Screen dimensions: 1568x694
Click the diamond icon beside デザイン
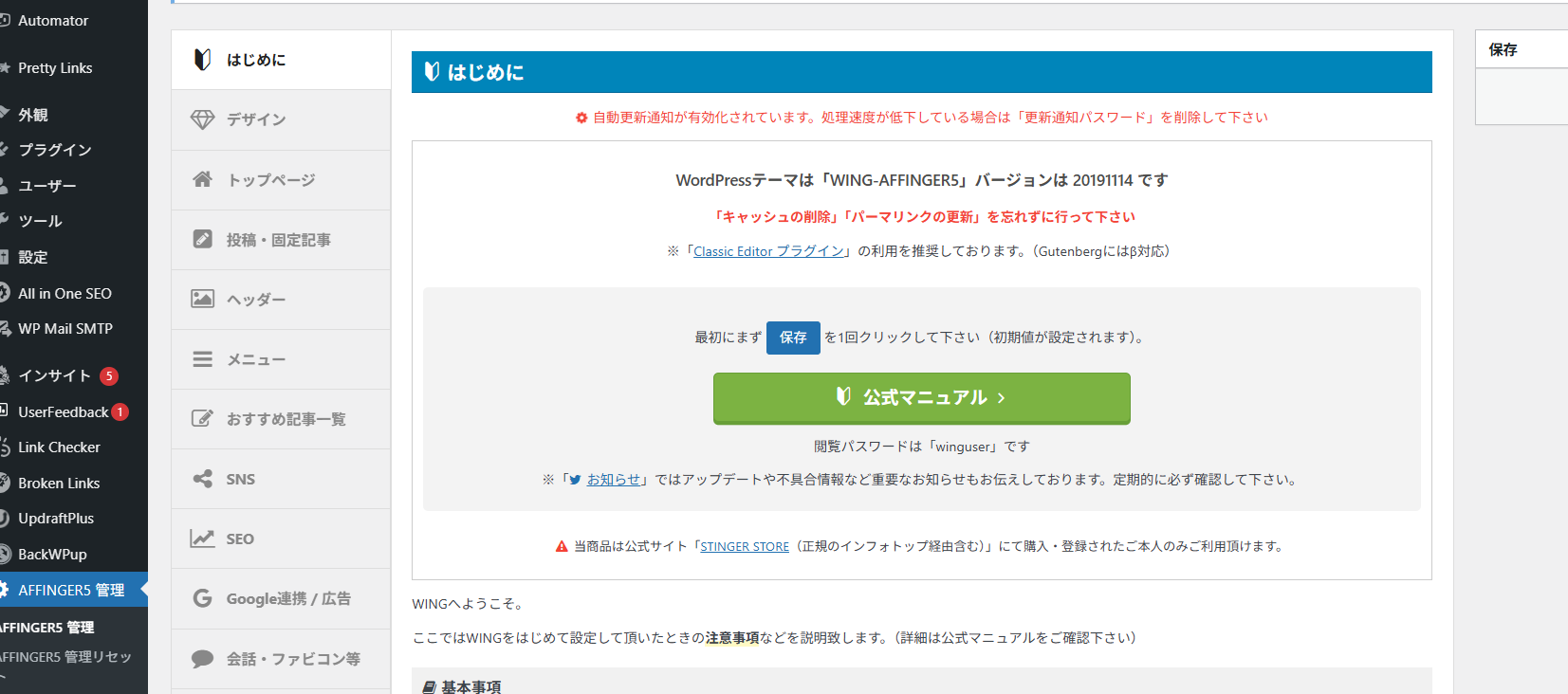click(x=202, y=119)
